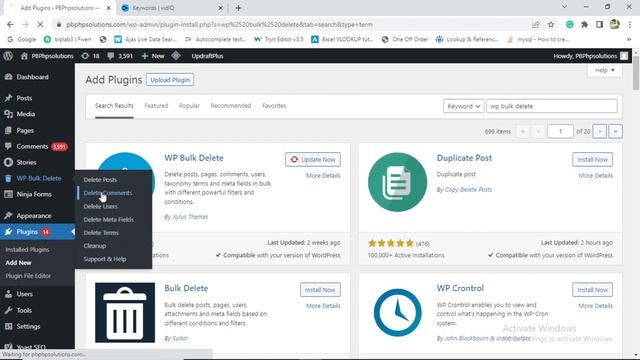Open browser extensions puzzle icon
The width and height of the screenshot is (640, 360).
[x=584, y=24]
